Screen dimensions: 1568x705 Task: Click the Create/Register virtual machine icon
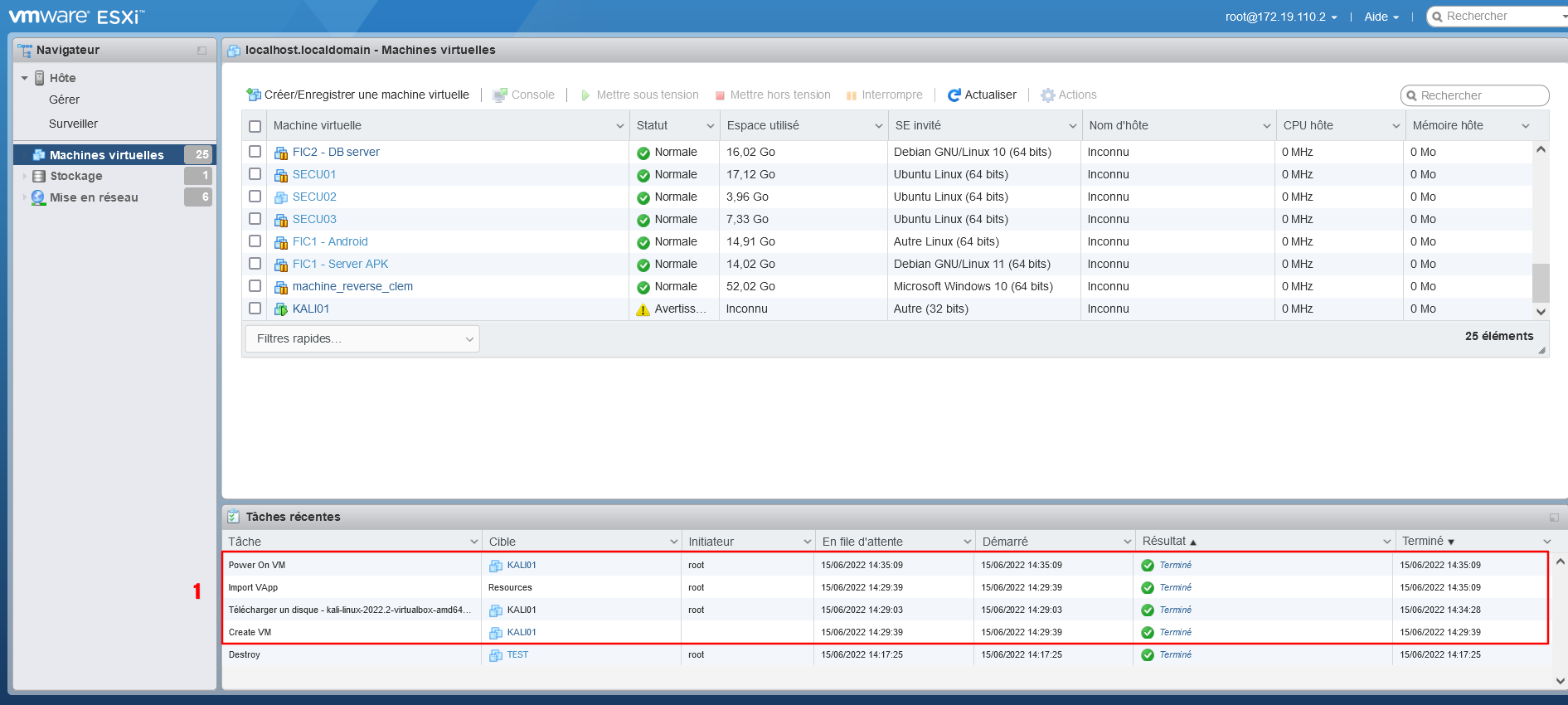point(254,95)
